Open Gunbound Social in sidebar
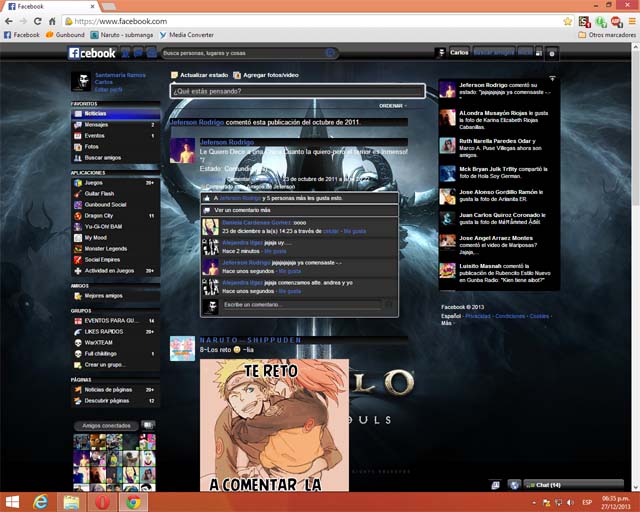 tap(114, 205)
